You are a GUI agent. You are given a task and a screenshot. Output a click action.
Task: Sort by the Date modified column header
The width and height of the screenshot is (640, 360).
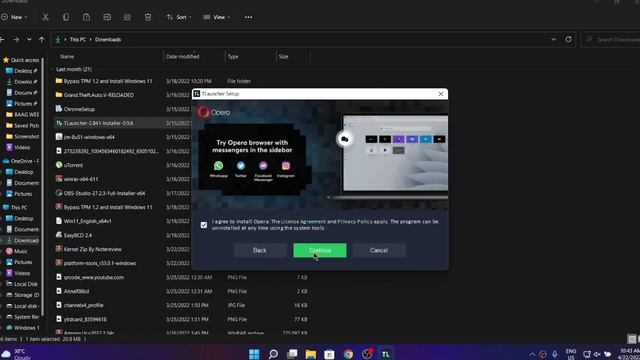click(182, 56)
